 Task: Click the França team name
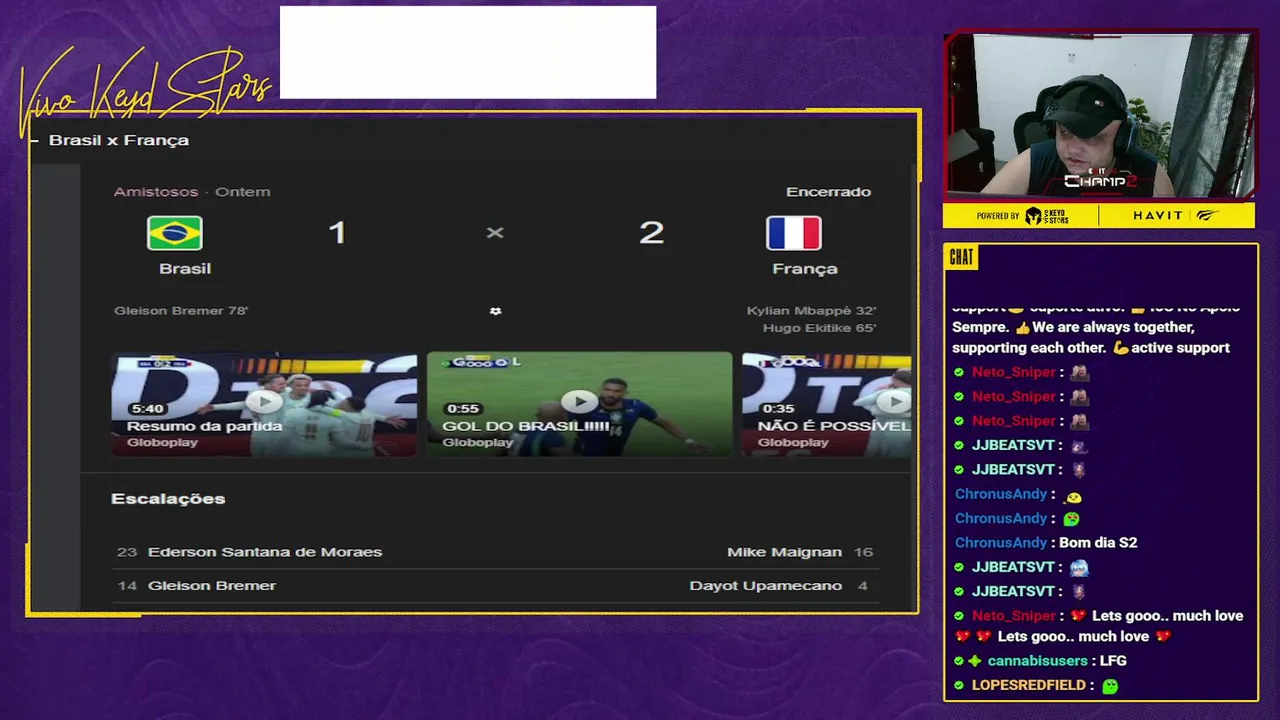point(805,268)
